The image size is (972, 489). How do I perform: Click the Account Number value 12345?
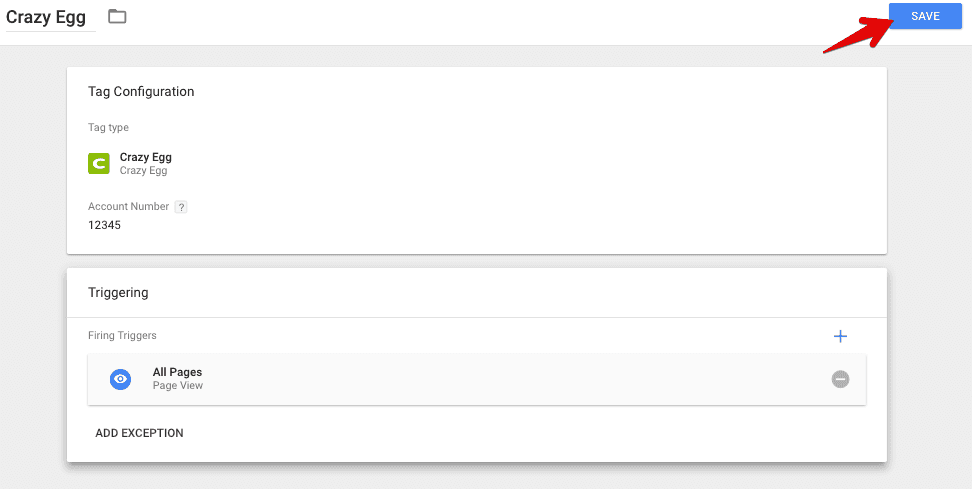tap(104, 225)
